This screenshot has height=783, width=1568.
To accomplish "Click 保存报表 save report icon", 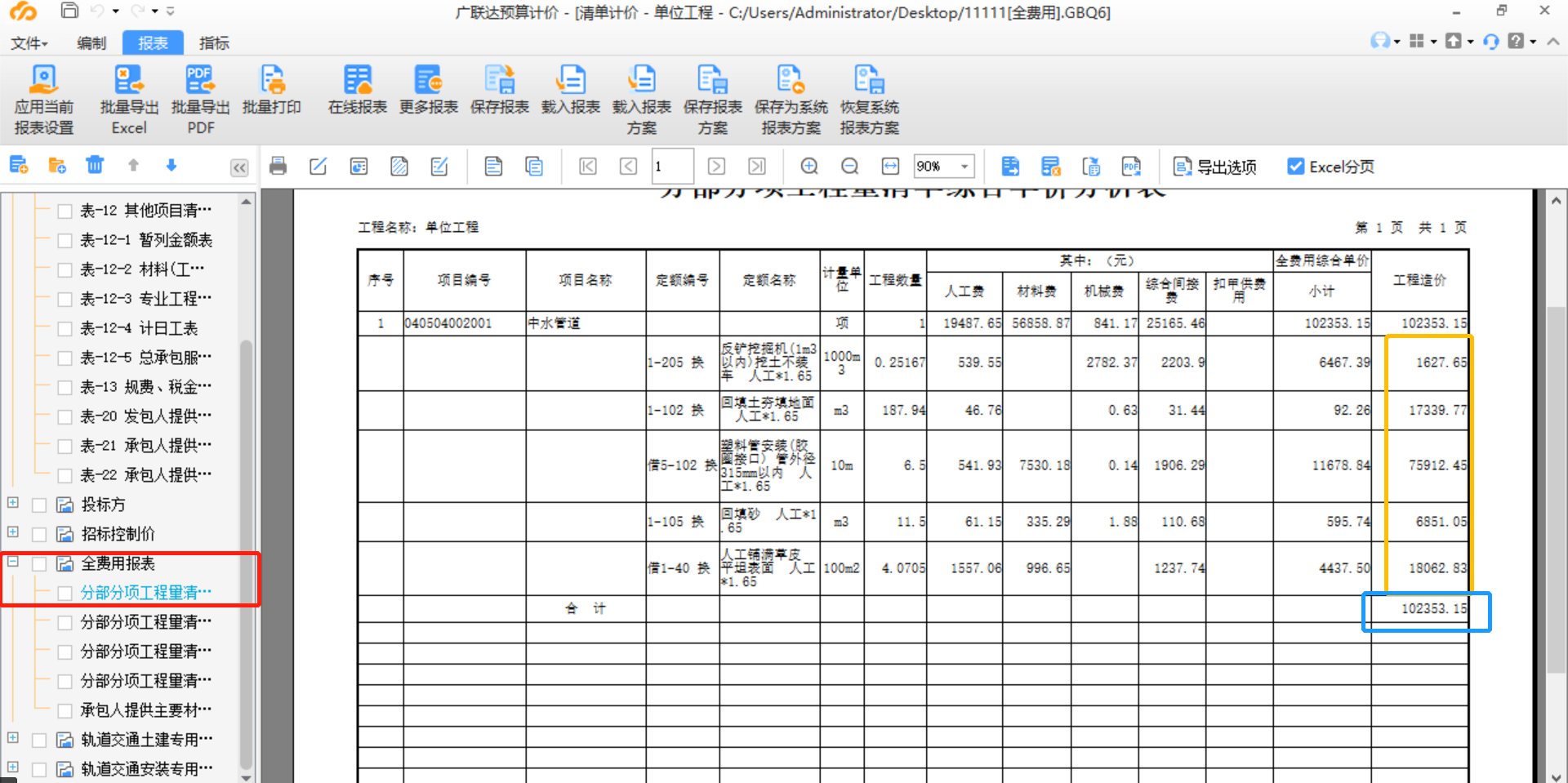I will click(500, 90).
